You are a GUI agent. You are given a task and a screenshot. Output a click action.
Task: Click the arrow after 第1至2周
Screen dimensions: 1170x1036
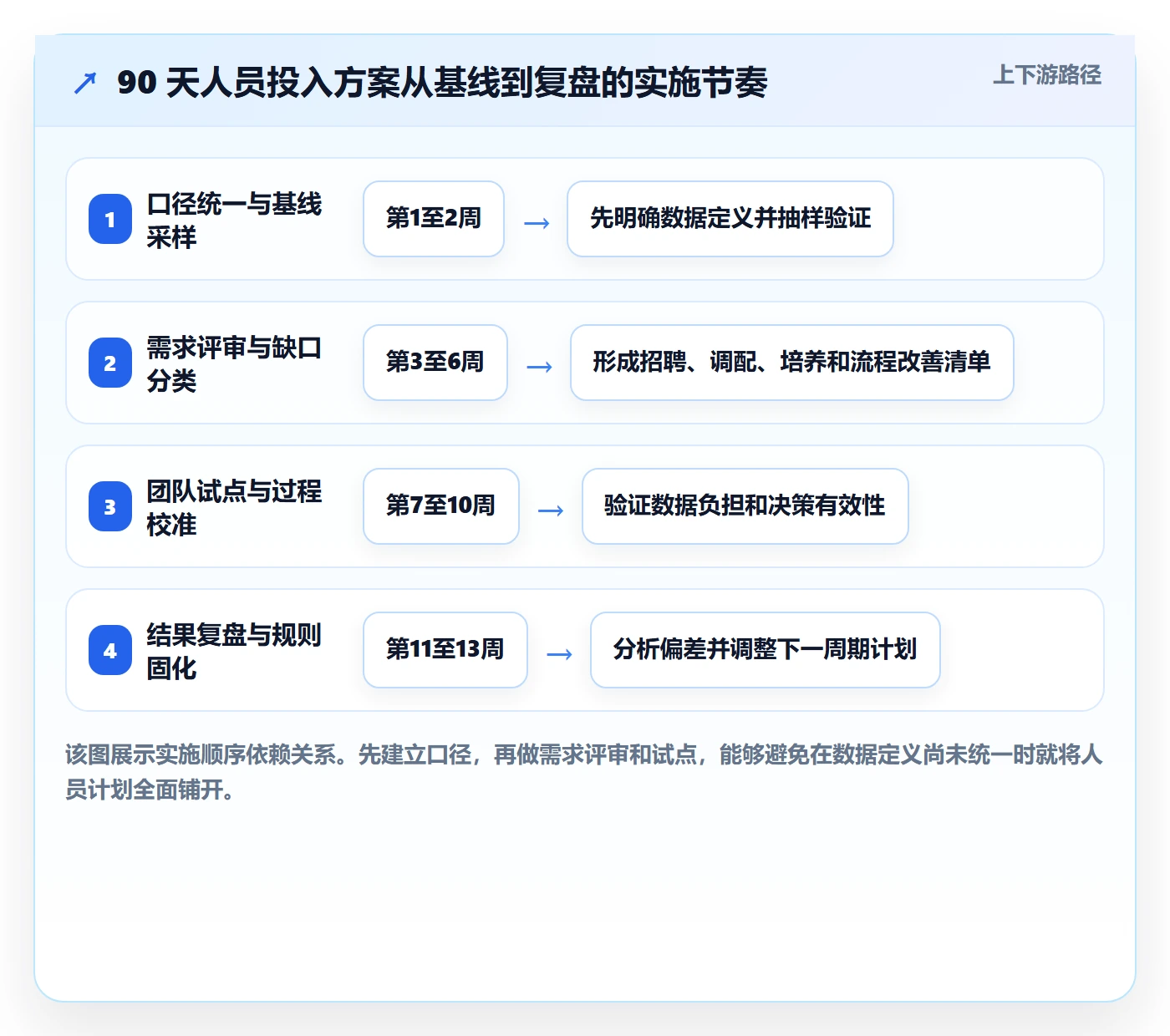click(537, 223)
